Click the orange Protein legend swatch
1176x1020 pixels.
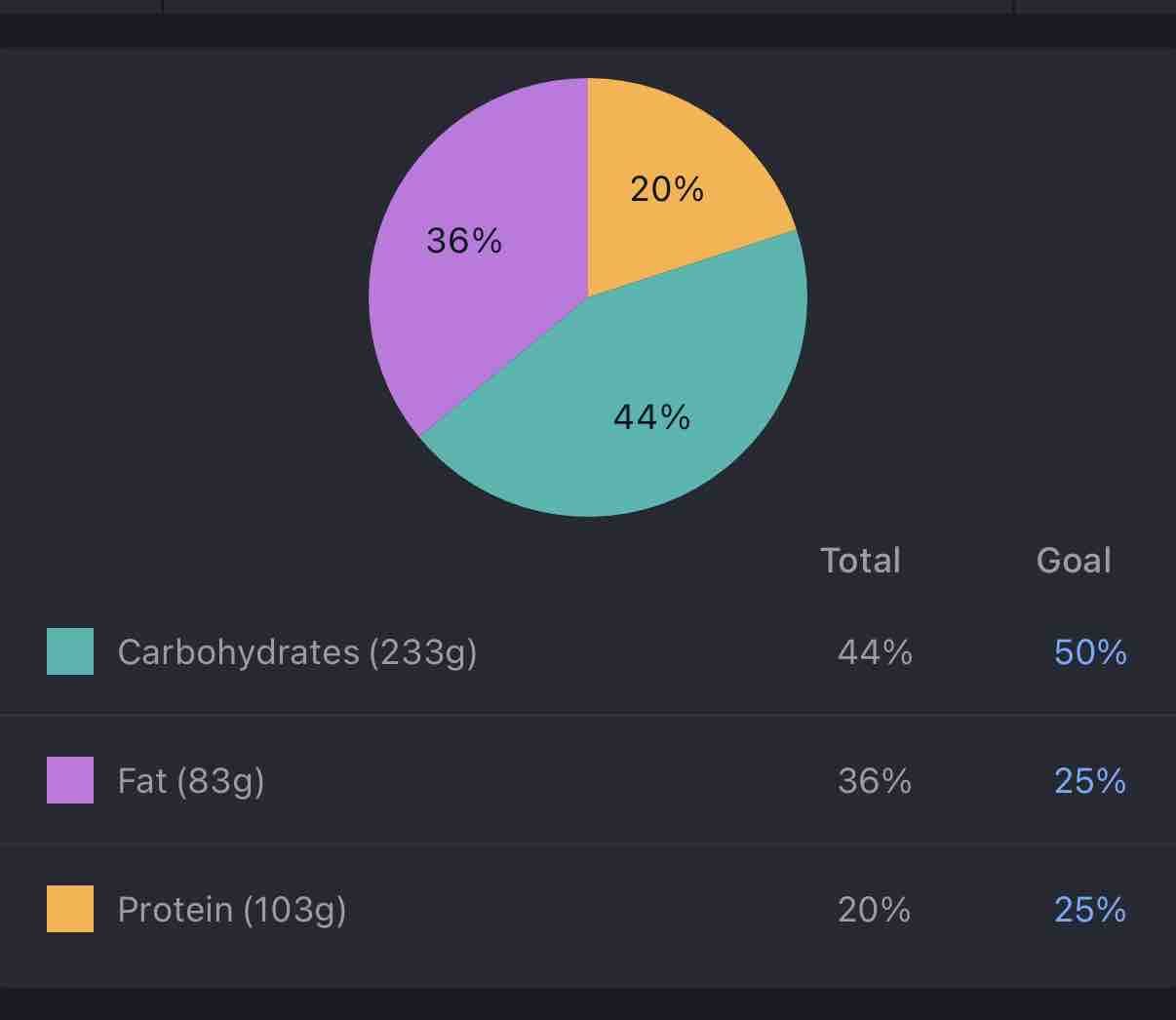point(70,909)
